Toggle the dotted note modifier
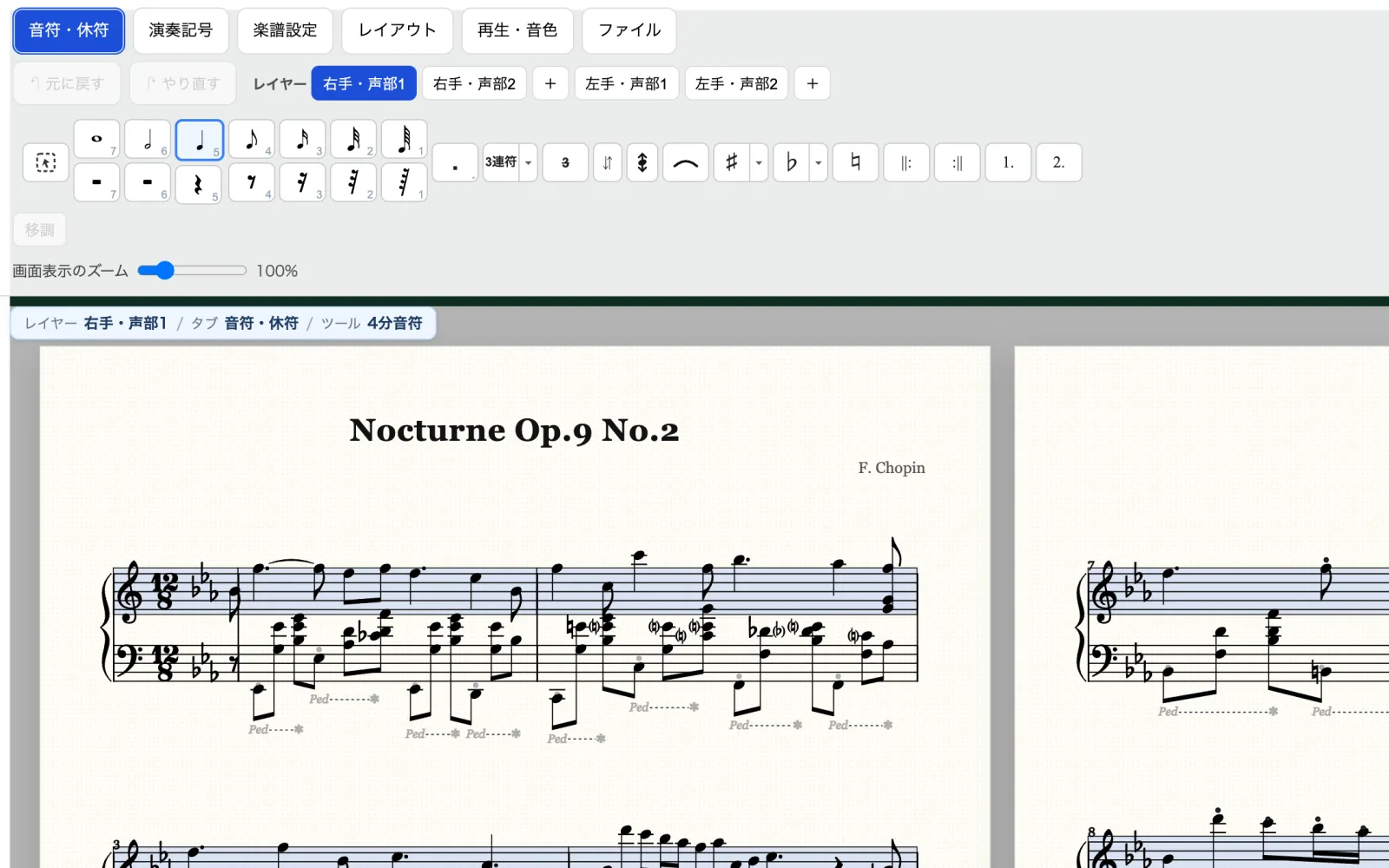 coord(455,162)
